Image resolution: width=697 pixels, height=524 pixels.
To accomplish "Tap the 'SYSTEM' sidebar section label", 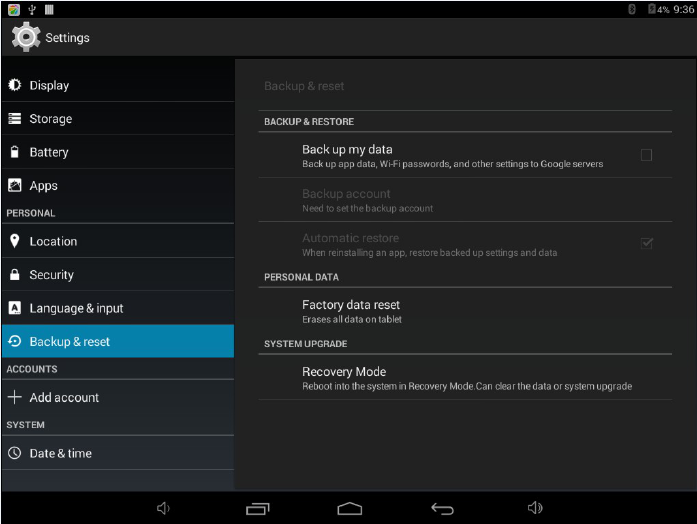I will point(25,424).
